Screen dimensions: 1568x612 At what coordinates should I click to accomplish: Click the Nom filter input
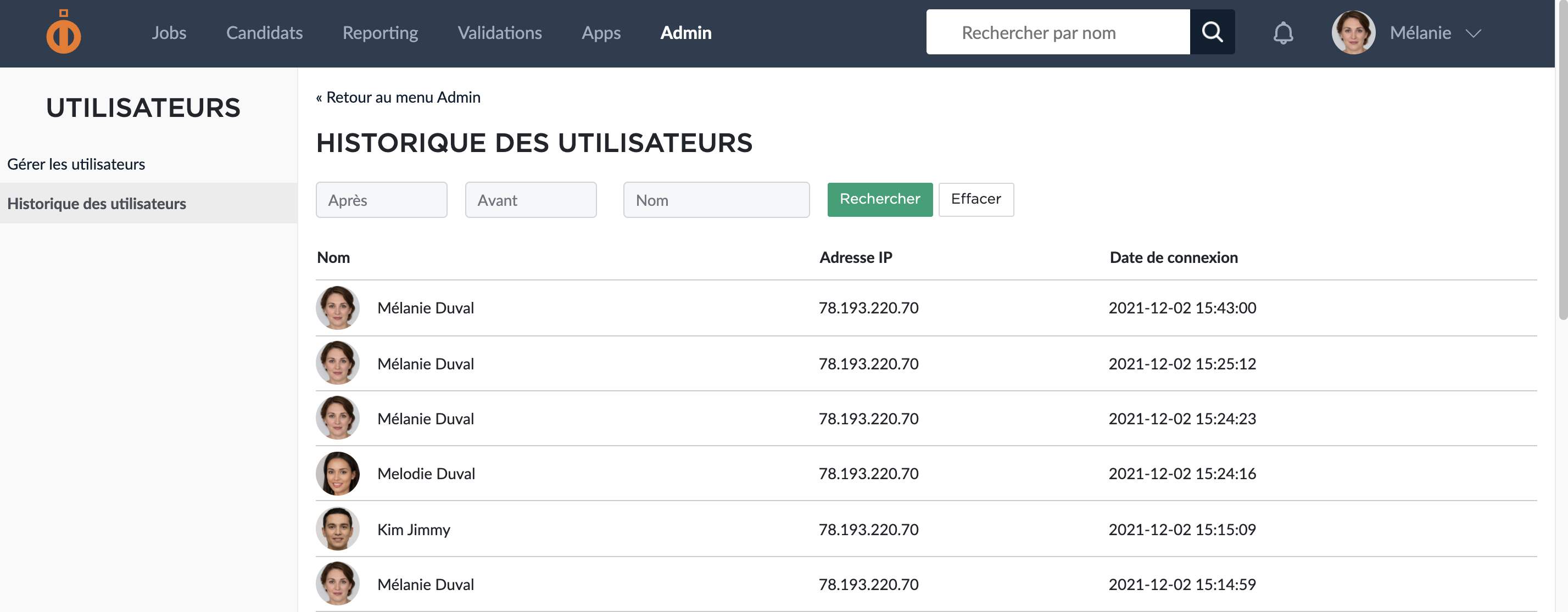(716, 200)
